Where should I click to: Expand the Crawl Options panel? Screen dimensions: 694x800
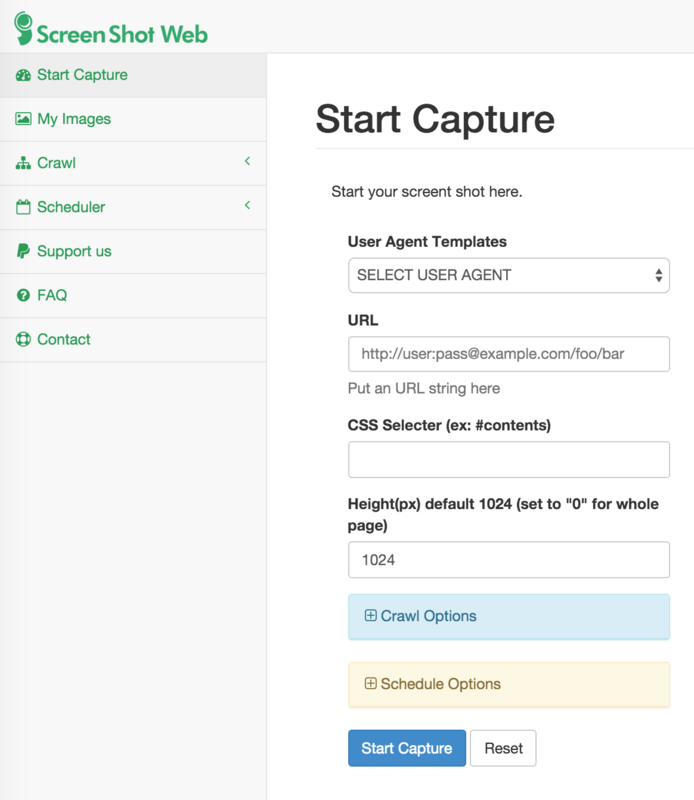tap(509, 616)
